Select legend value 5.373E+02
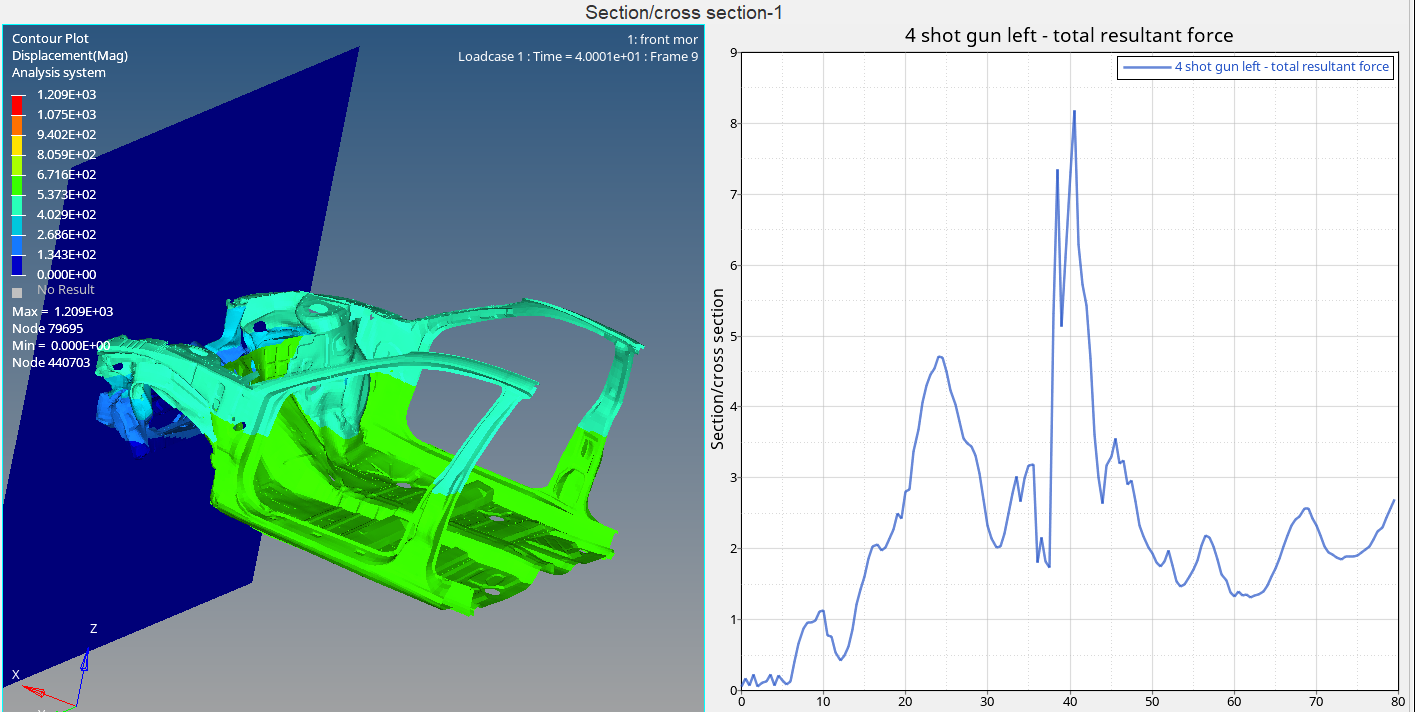1415x712 pixels. (67, 195)
